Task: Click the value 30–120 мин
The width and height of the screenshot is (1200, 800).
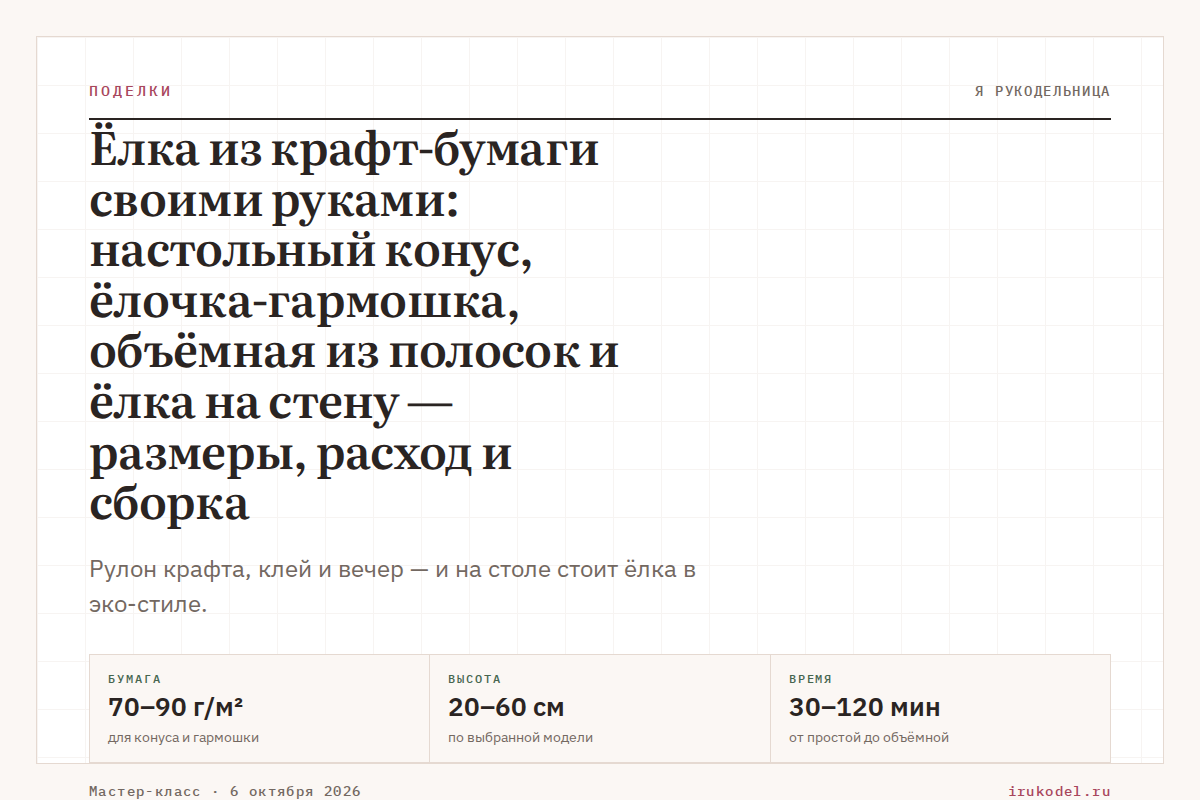Action: click(865, 708)
